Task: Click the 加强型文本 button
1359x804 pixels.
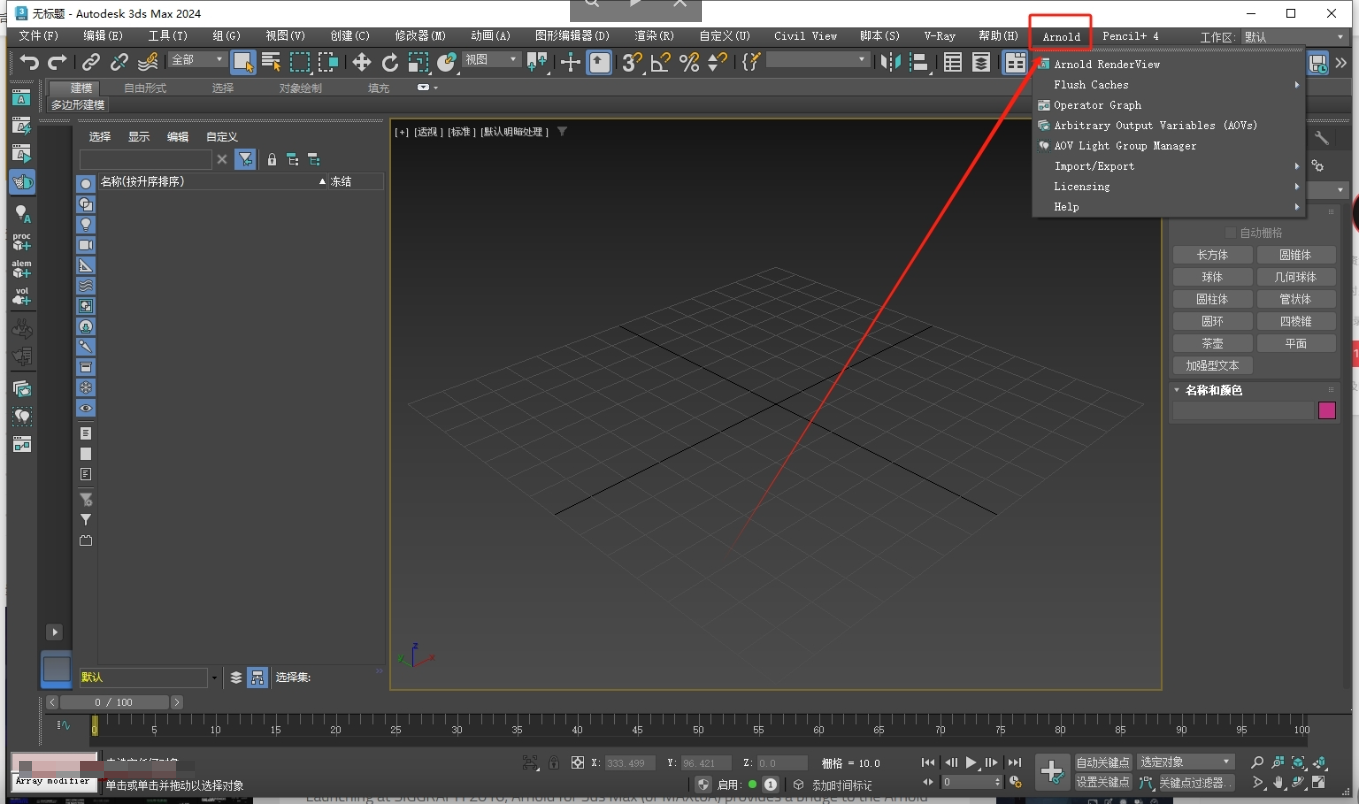Action: click(x=1212, y=365)
